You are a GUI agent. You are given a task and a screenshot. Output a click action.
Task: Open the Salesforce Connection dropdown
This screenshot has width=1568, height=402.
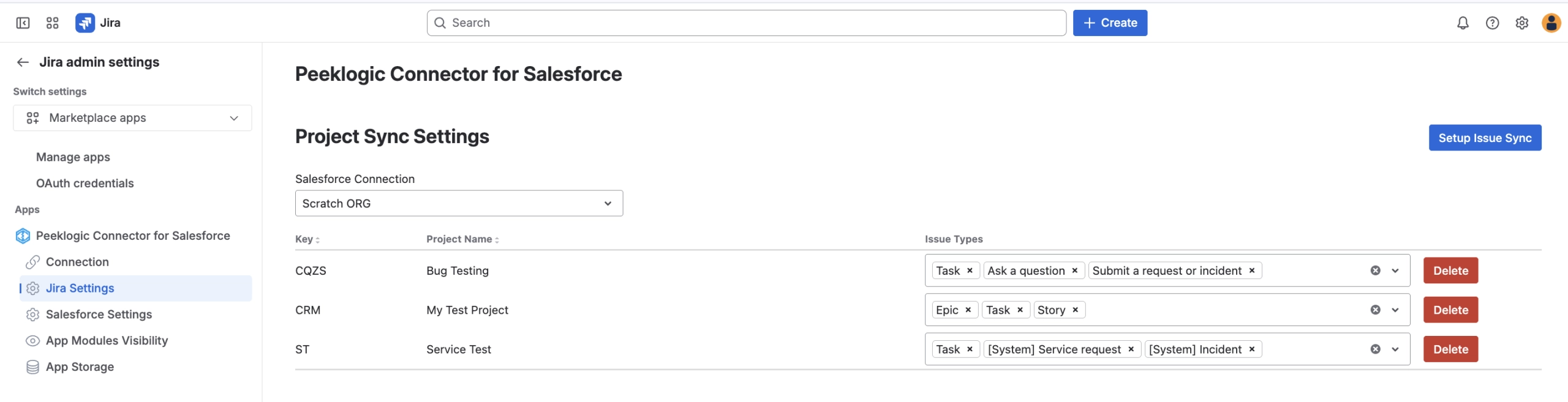point(459,203)
